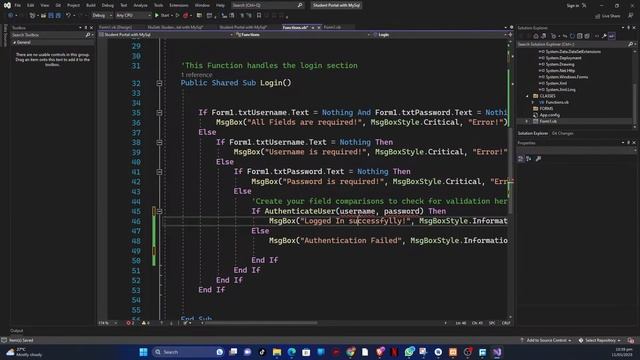The width and height of the screenshot is (640, 360).
Task: Open the Functions class navigation dropdown
Action: click(303, 35)
